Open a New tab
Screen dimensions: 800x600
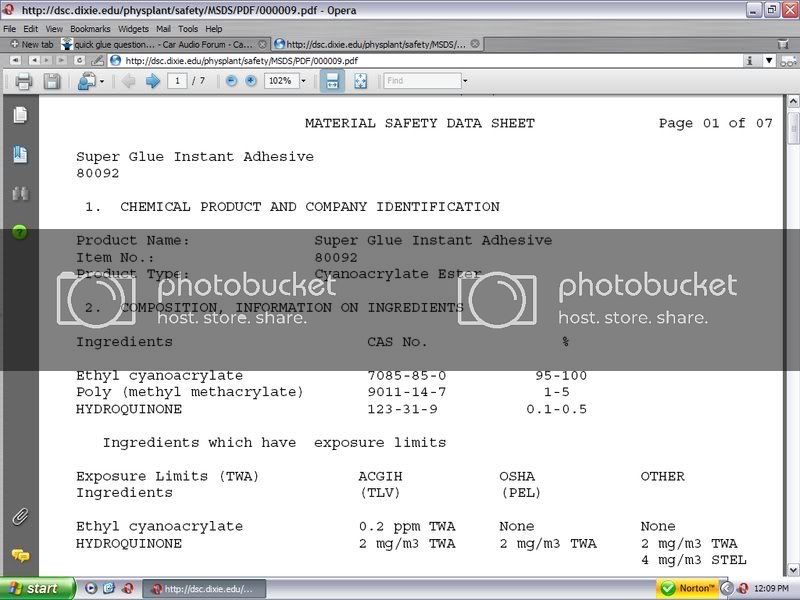tap(32, 44)
